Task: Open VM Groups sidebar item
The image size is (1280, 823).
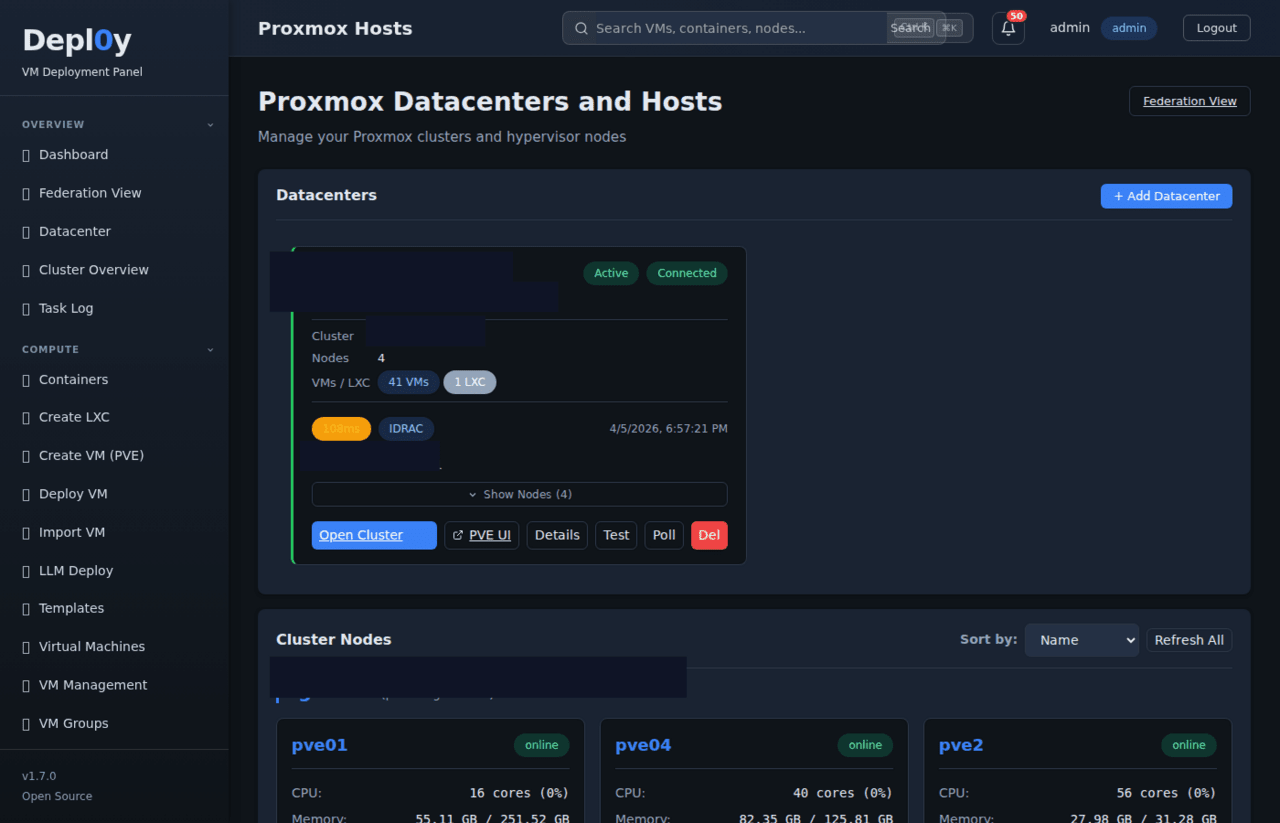Action: tap(114, 723)
